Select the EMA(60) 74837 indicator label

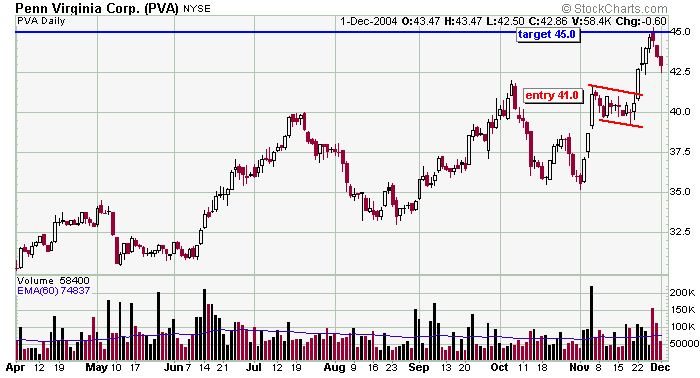pyautogui.click(x=54, y=291)
